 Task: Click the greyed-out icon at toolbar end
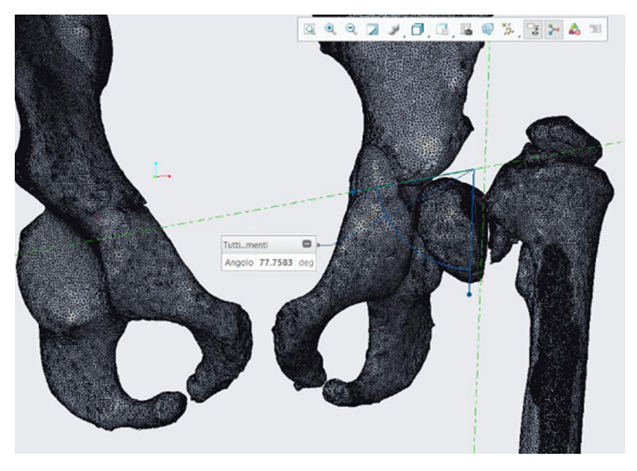[x=595, y=30]
